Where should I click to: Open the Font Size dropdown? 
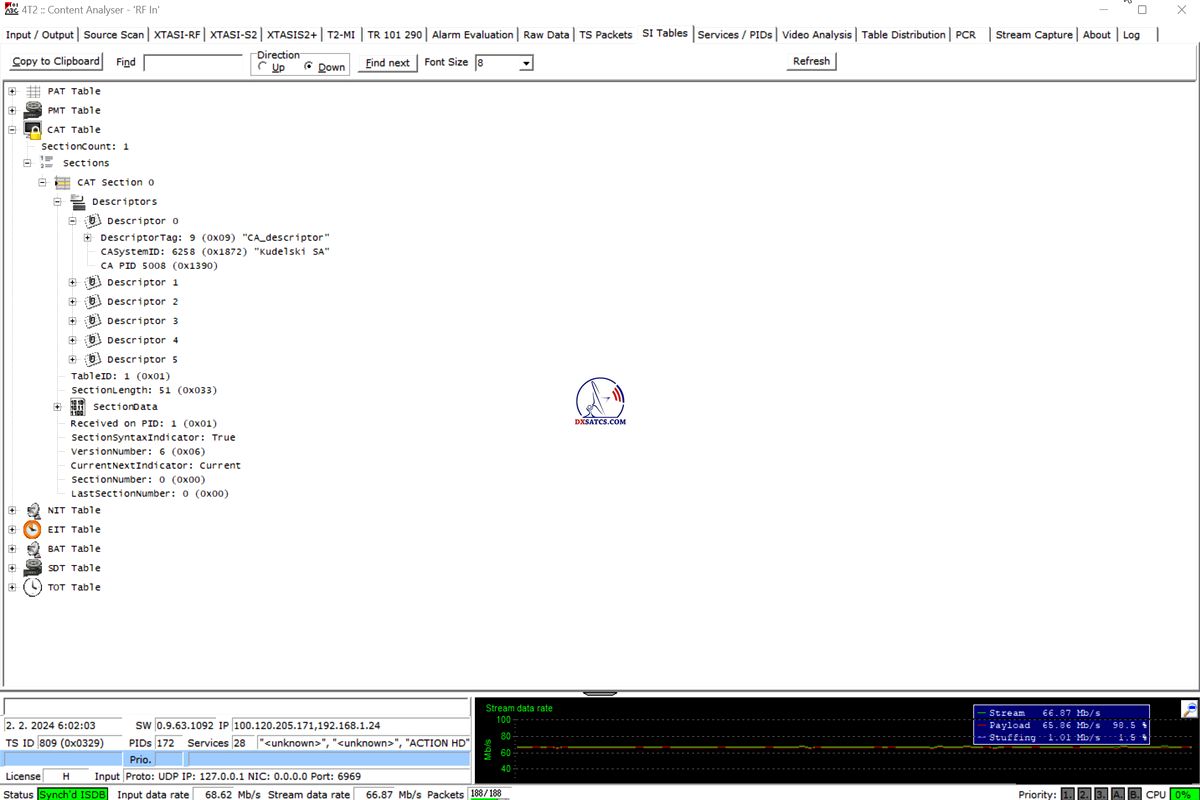pyautogui.click(x=526, y=63)
